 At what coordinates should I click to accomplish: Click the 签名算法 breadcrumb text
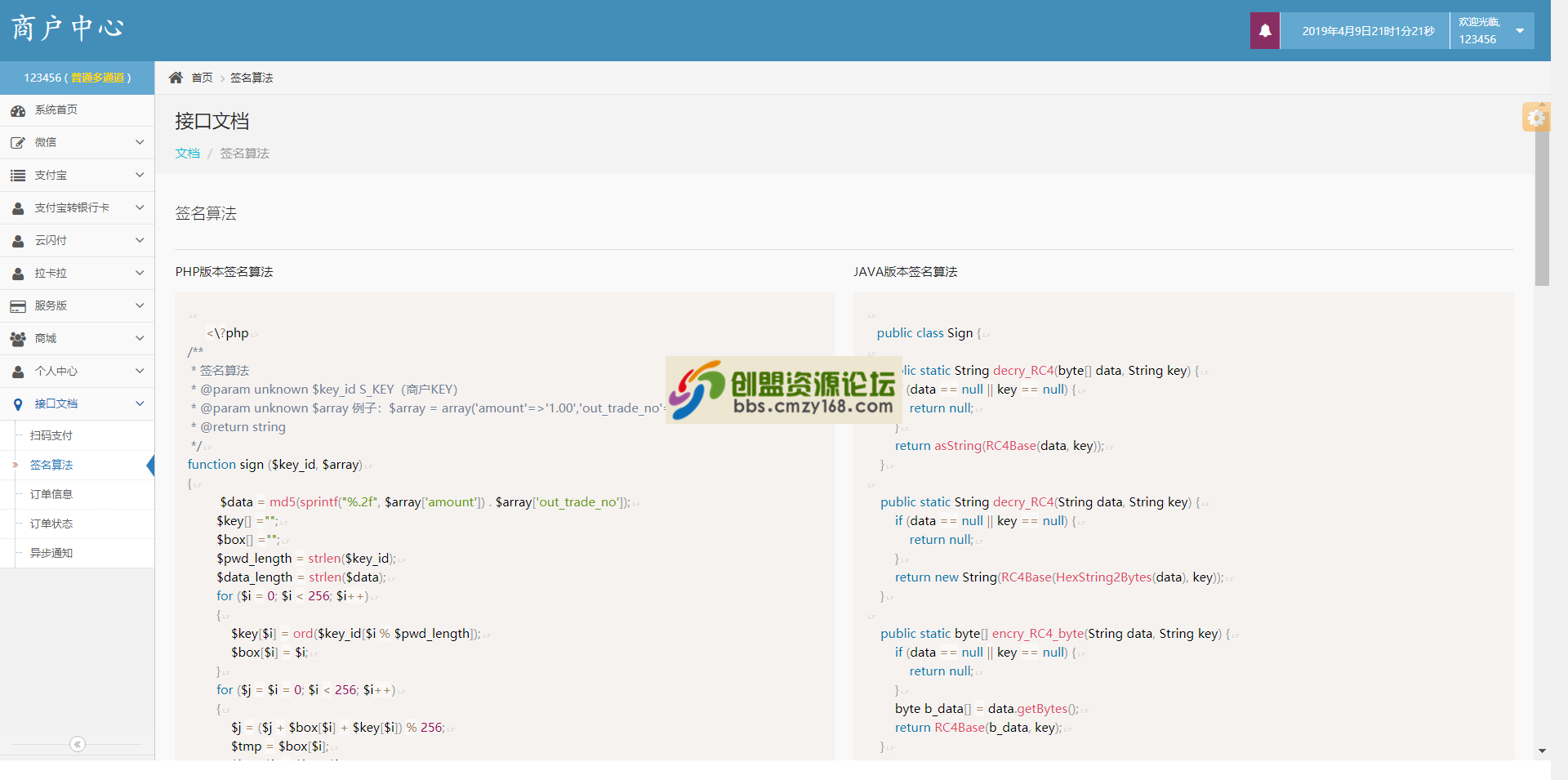[x=252, y=78]
